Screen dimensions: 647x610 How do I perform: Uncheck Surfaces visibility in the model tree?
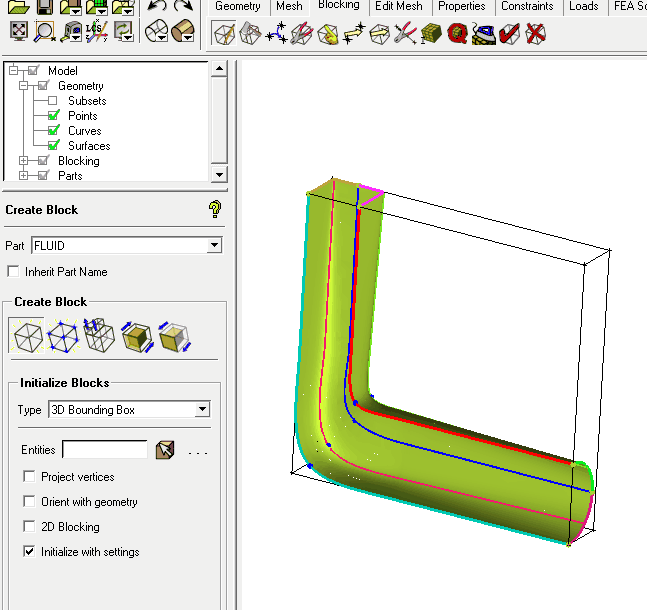coord(53,146)
